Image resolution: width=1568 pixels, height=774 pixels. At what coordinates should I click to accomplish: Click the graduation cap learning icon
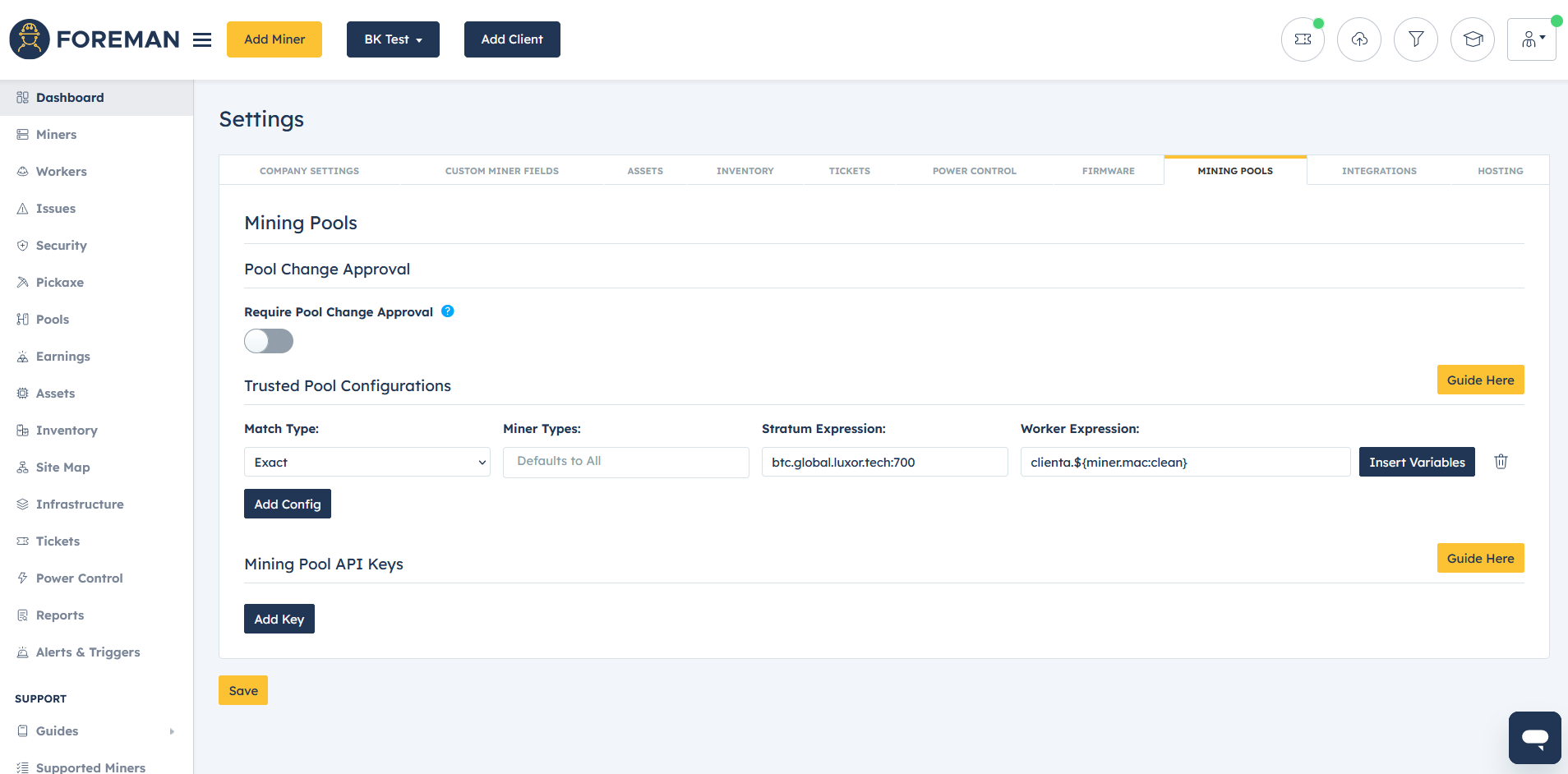tap(1472, 39)
